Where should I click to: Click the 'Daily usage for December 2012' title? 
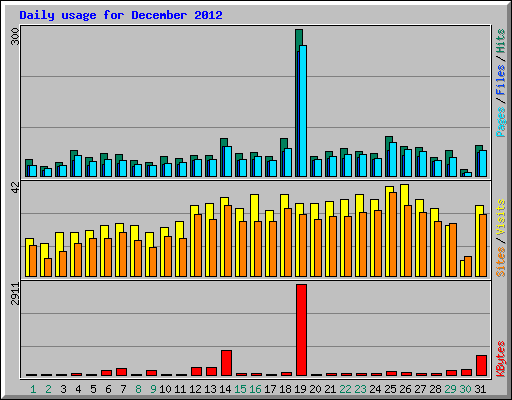pyautogui.click(x=121, y=15)
